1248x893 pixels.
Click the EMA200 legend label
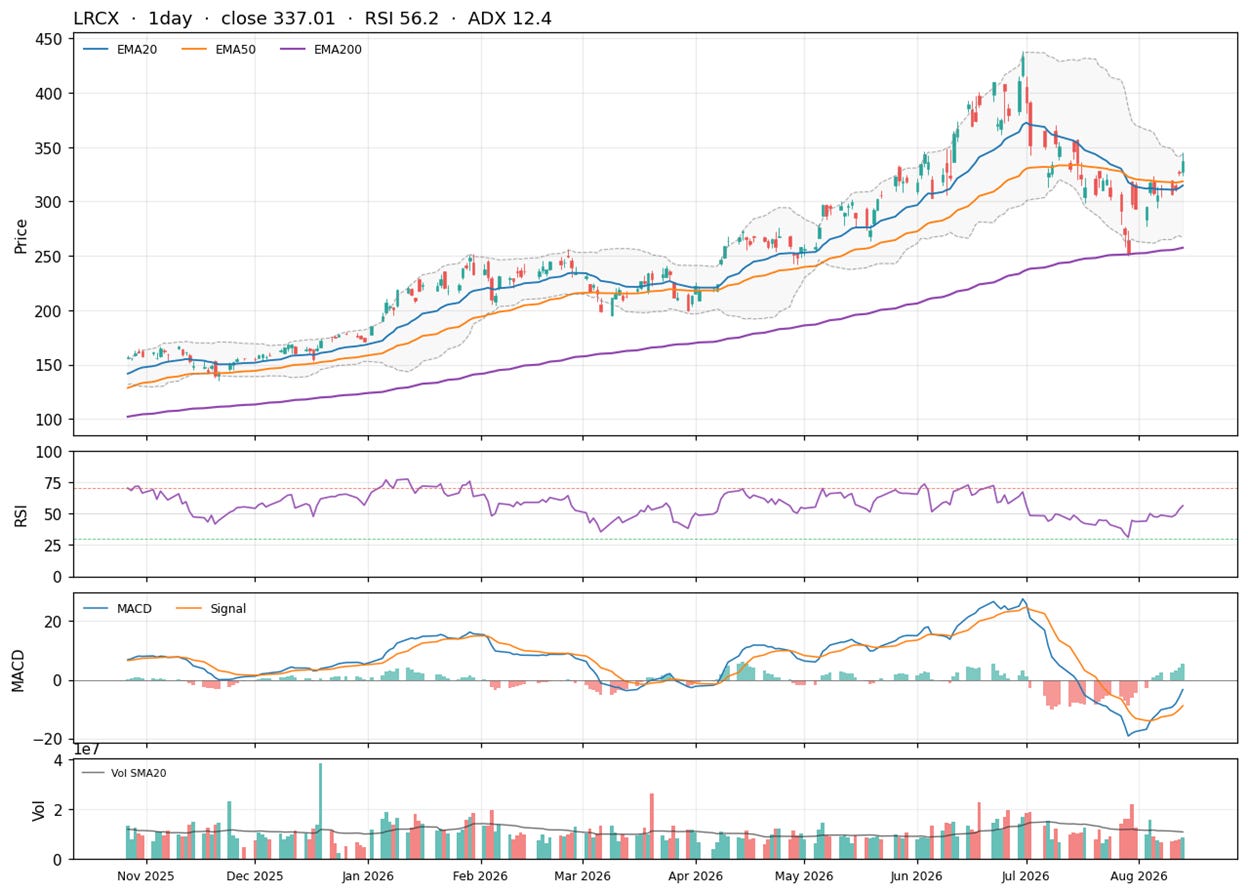click(338, 48)
